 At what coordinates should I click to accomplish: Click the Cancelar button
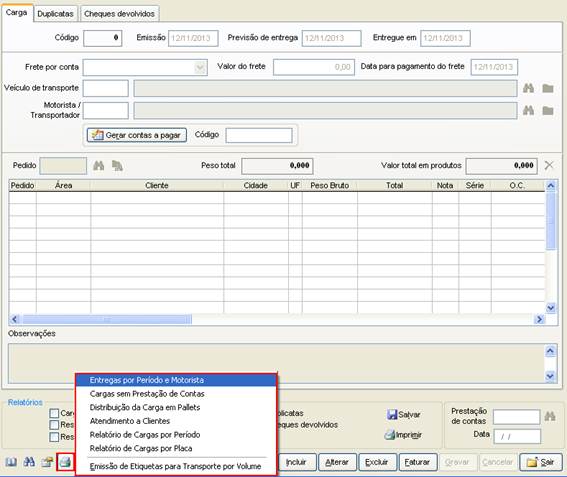click(x=498, y=462)
